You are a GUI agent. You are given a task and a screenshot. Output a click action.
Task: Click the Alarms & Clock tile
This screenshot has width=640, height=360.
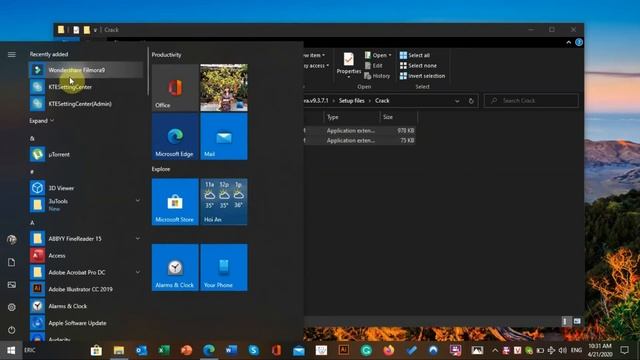tap(175, 267)
